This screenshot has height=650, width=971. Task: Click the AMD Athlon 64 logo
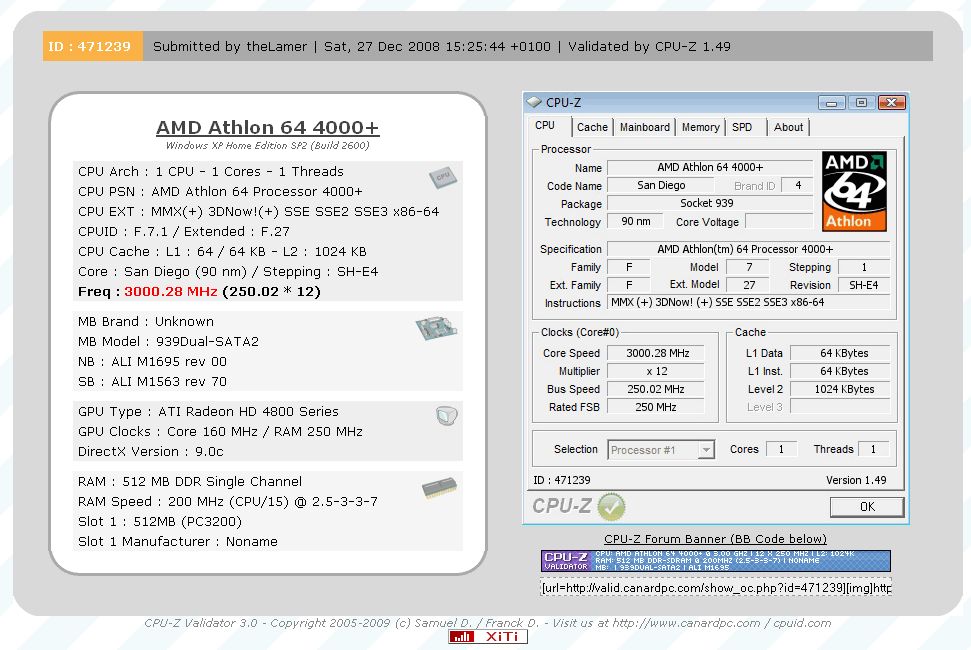[854, 191]
